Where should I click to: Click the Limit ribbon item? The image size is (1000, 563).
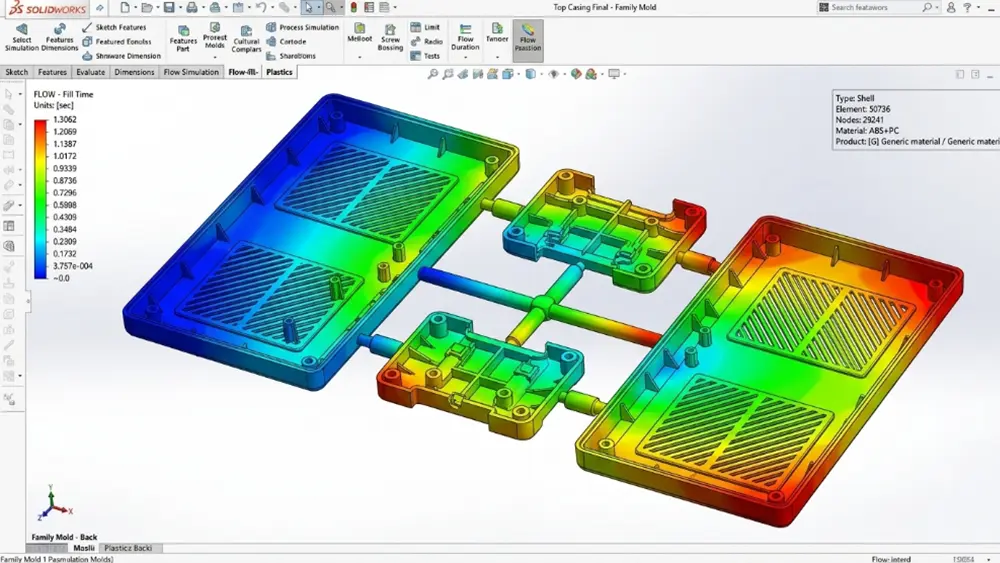[425, 27]
